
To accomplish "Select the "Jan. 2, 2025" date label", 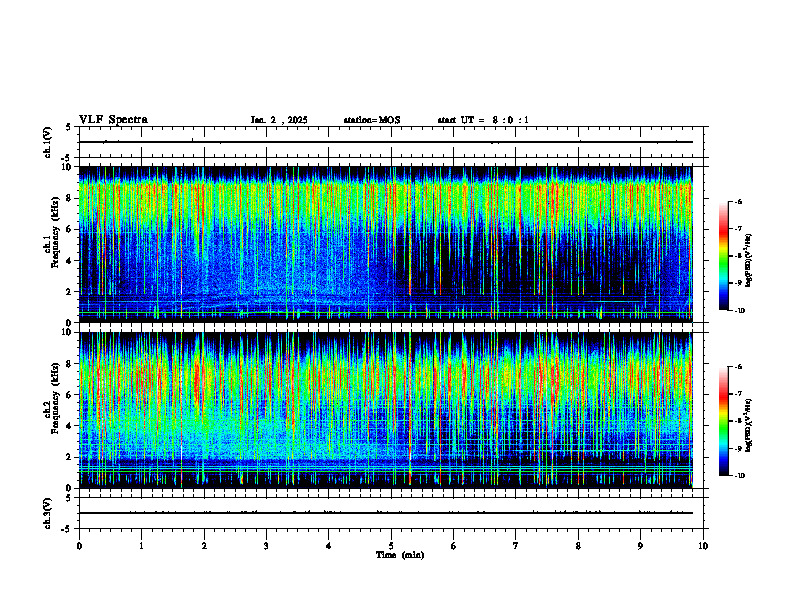I will click(x=279, y=120).
